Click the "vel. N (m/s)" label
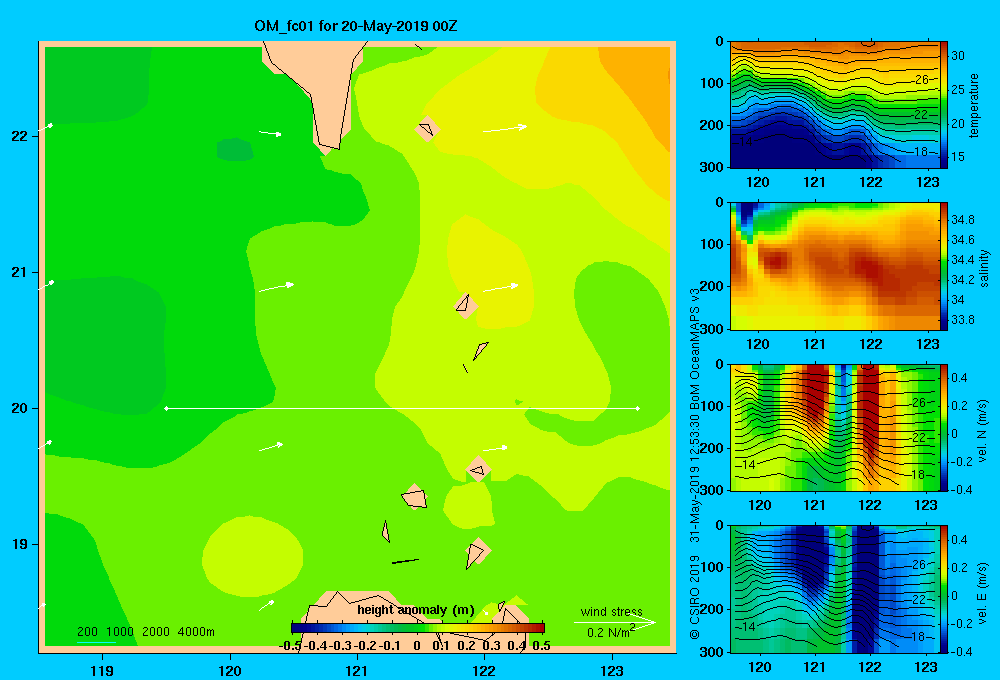Viewport: 1000px width, 680px height. click(x=982, y=431)
